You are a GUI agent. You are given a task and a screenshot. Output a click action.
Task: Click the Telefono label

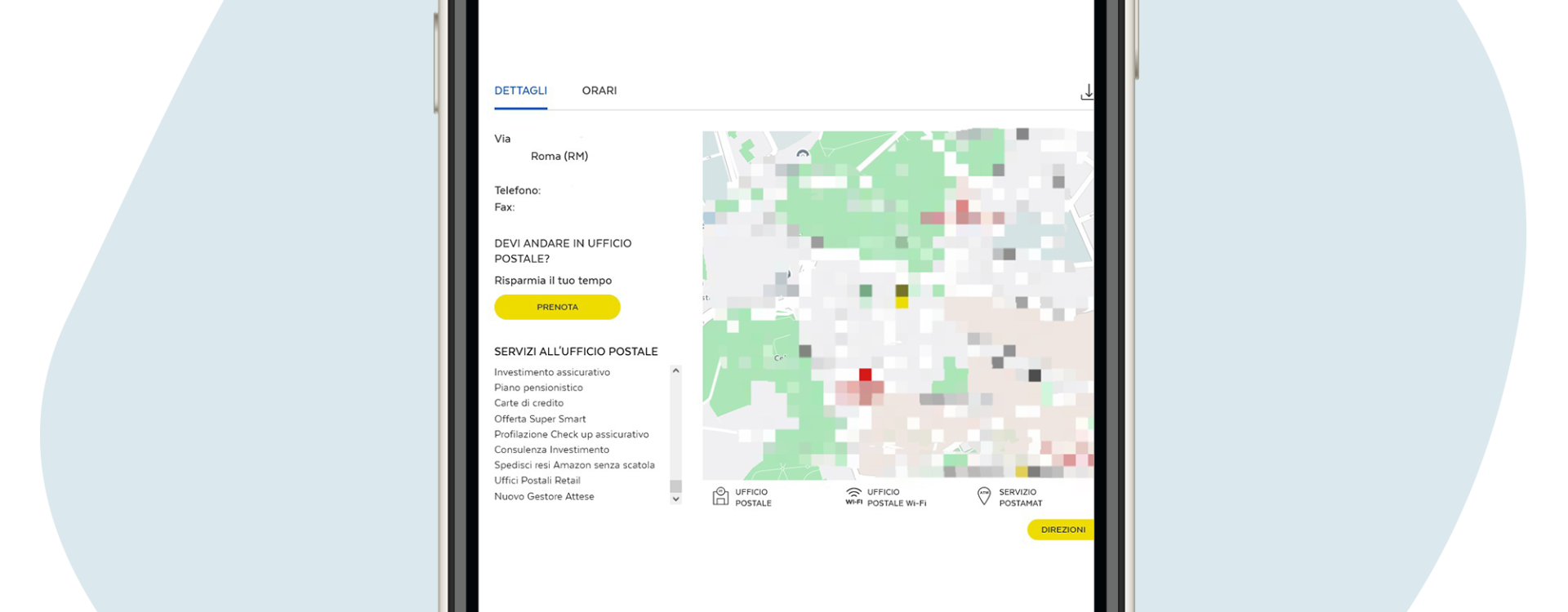tap(517, 190)
